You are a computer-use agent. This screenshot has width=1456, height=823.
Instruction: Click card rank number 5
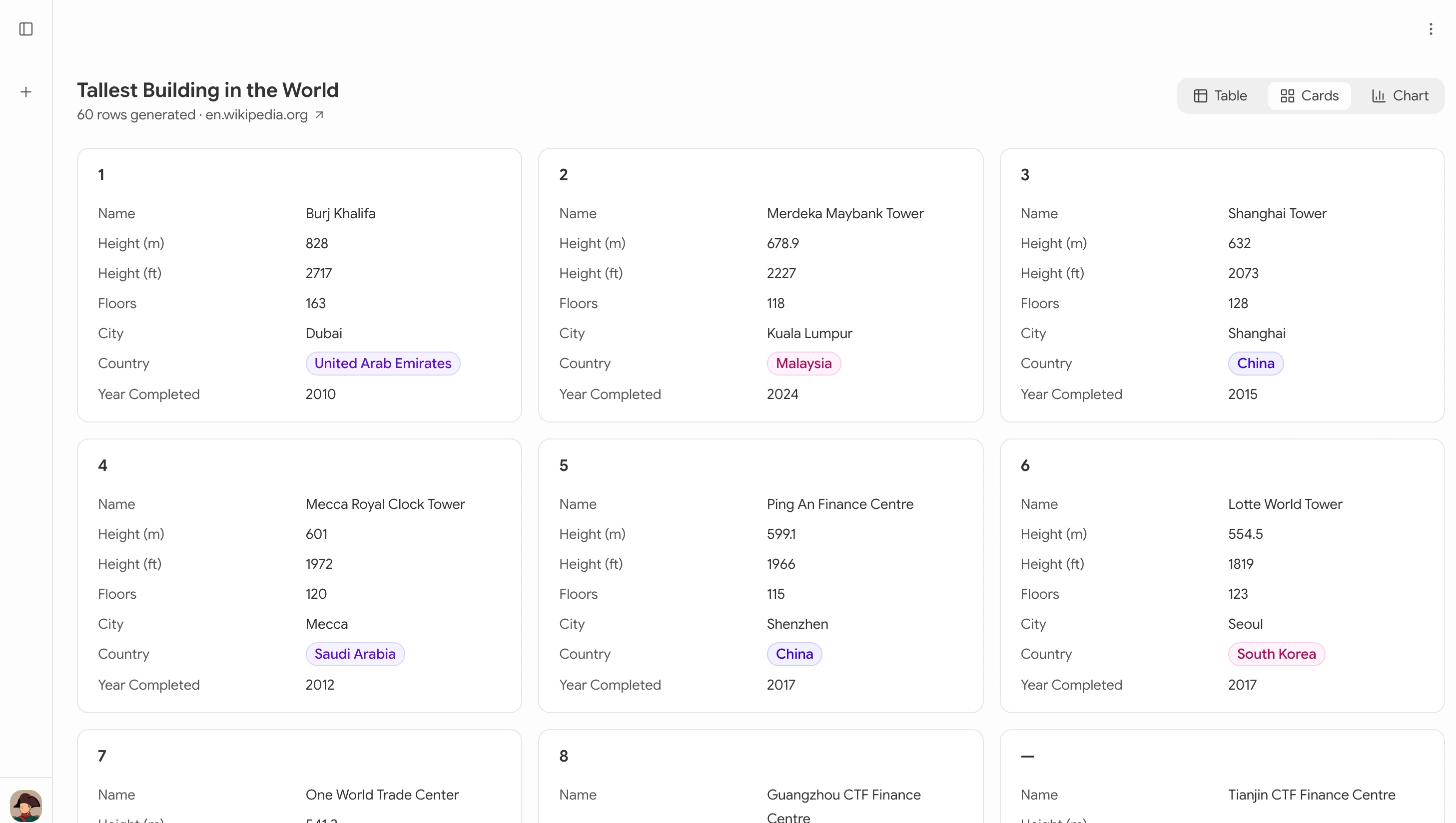pos(563,465)
